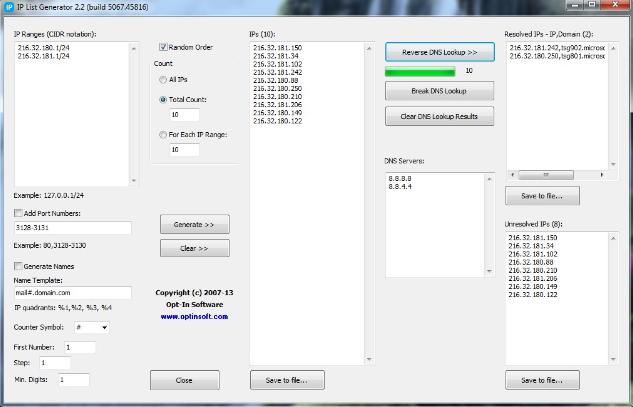Save the IPs list to file

pos(287,380)
